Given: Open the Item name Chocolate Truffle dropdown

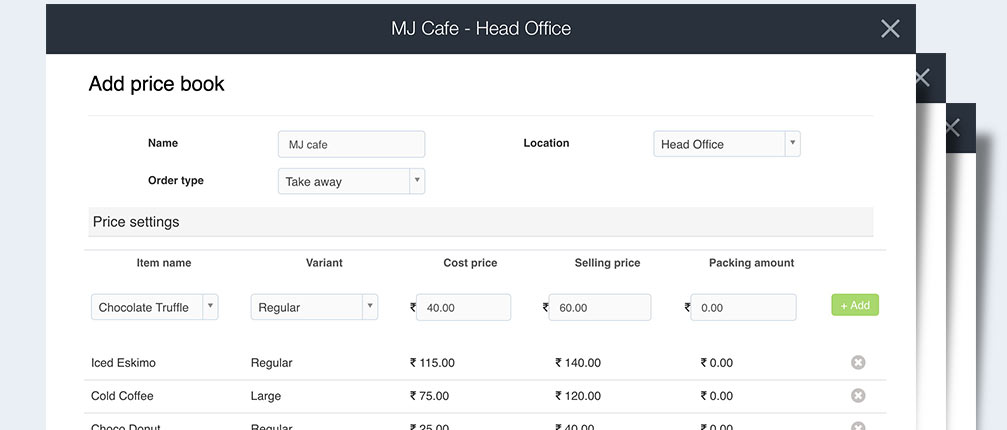Looking at the screenshot, I should pyautogui.click(x=154, y=307).
